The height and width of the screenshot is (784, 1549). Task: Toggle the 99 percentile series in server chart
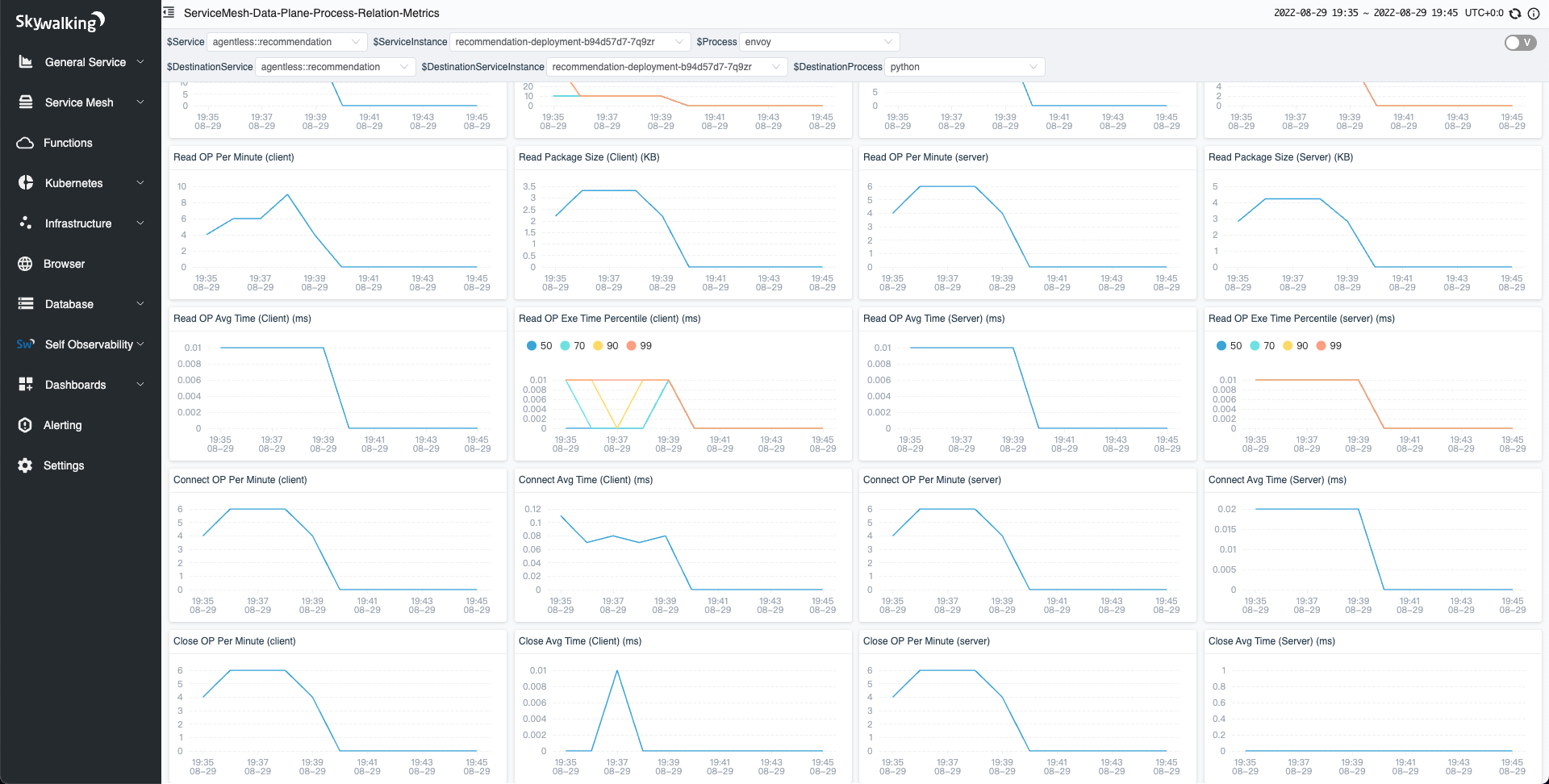(1329, 346)
